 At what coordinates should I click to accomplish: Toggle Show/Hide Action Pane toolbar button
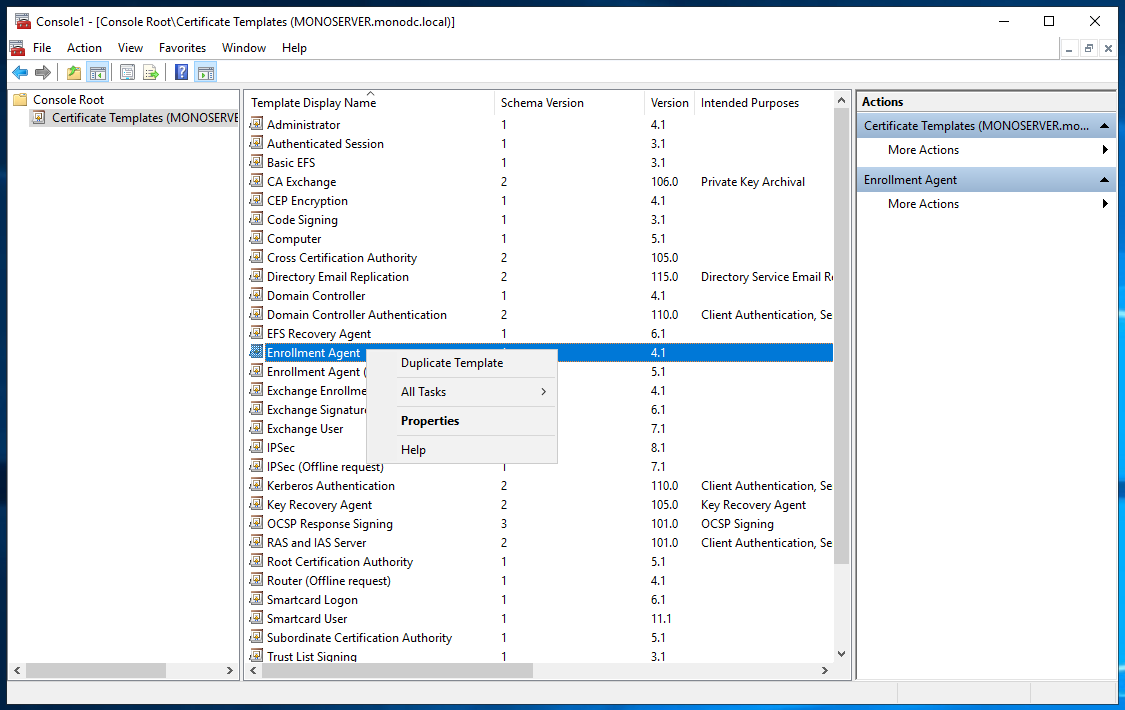pyautogui.click(x=205, y=72)
